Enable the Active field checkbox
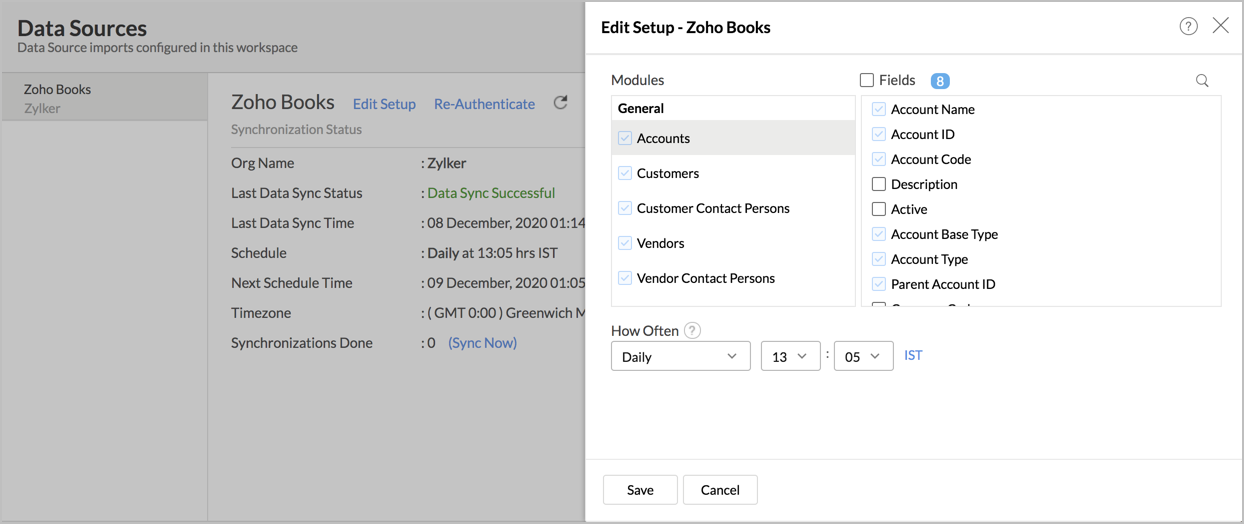 point(879,209)
